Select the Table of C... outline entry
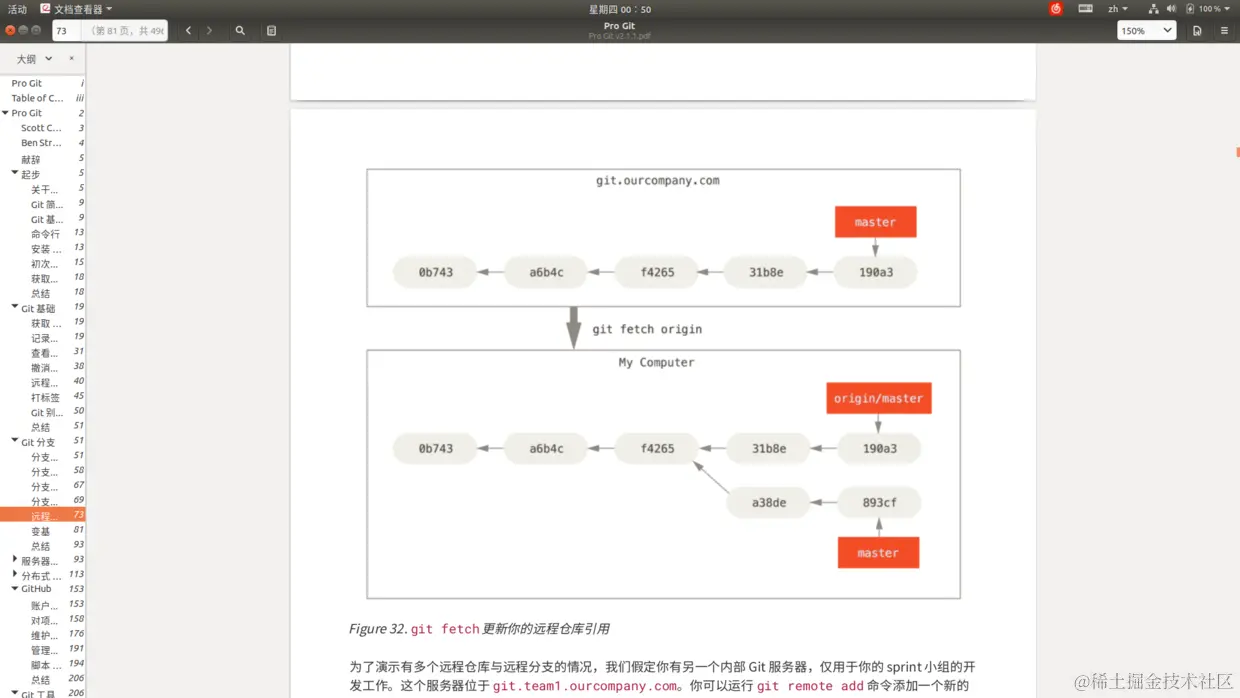The width and height of the screenshot is (1240, 698). click(43, 98)
